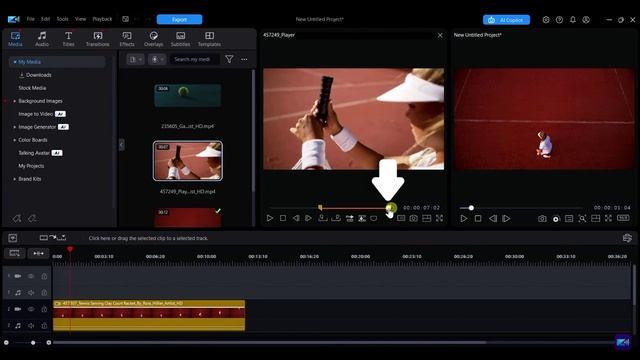Click the project preview seek bar handle
This screenshot has height=360, width=640.
click(471, 208)
